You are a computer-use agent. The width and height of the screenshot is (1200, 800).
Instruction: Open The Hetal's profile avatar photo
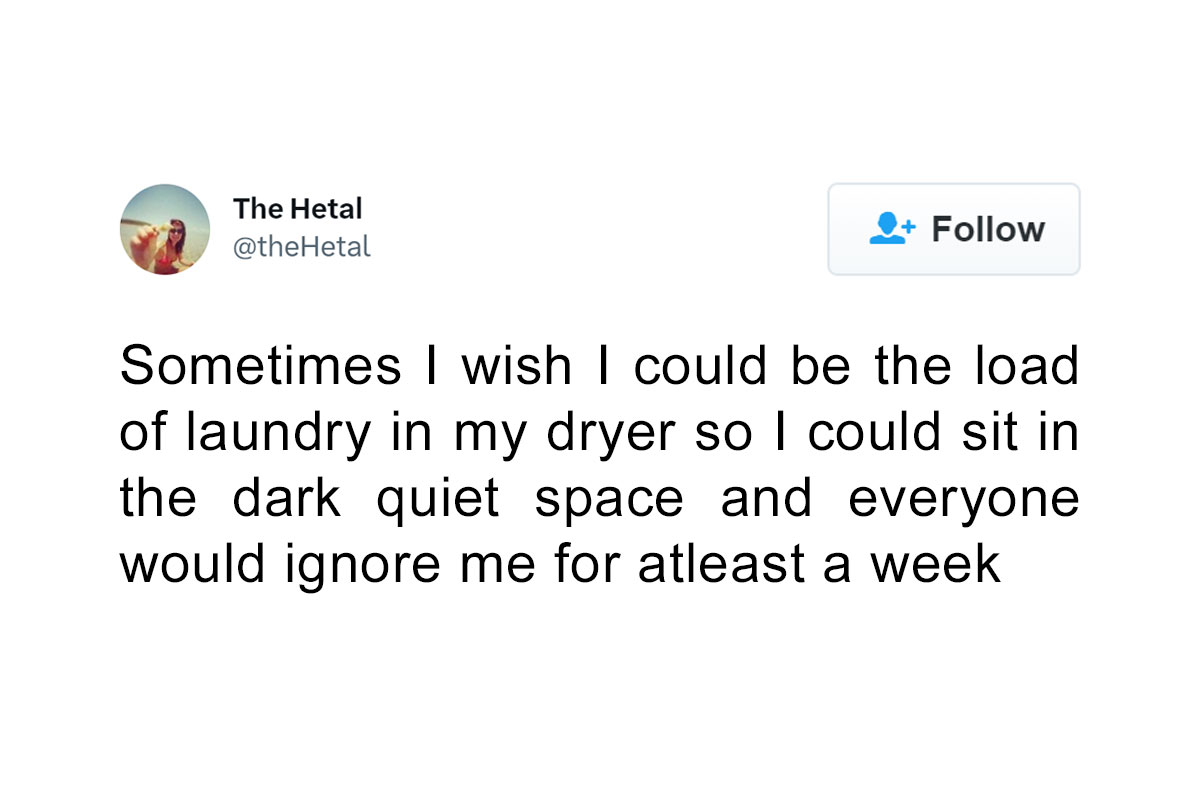coord(165,229)
